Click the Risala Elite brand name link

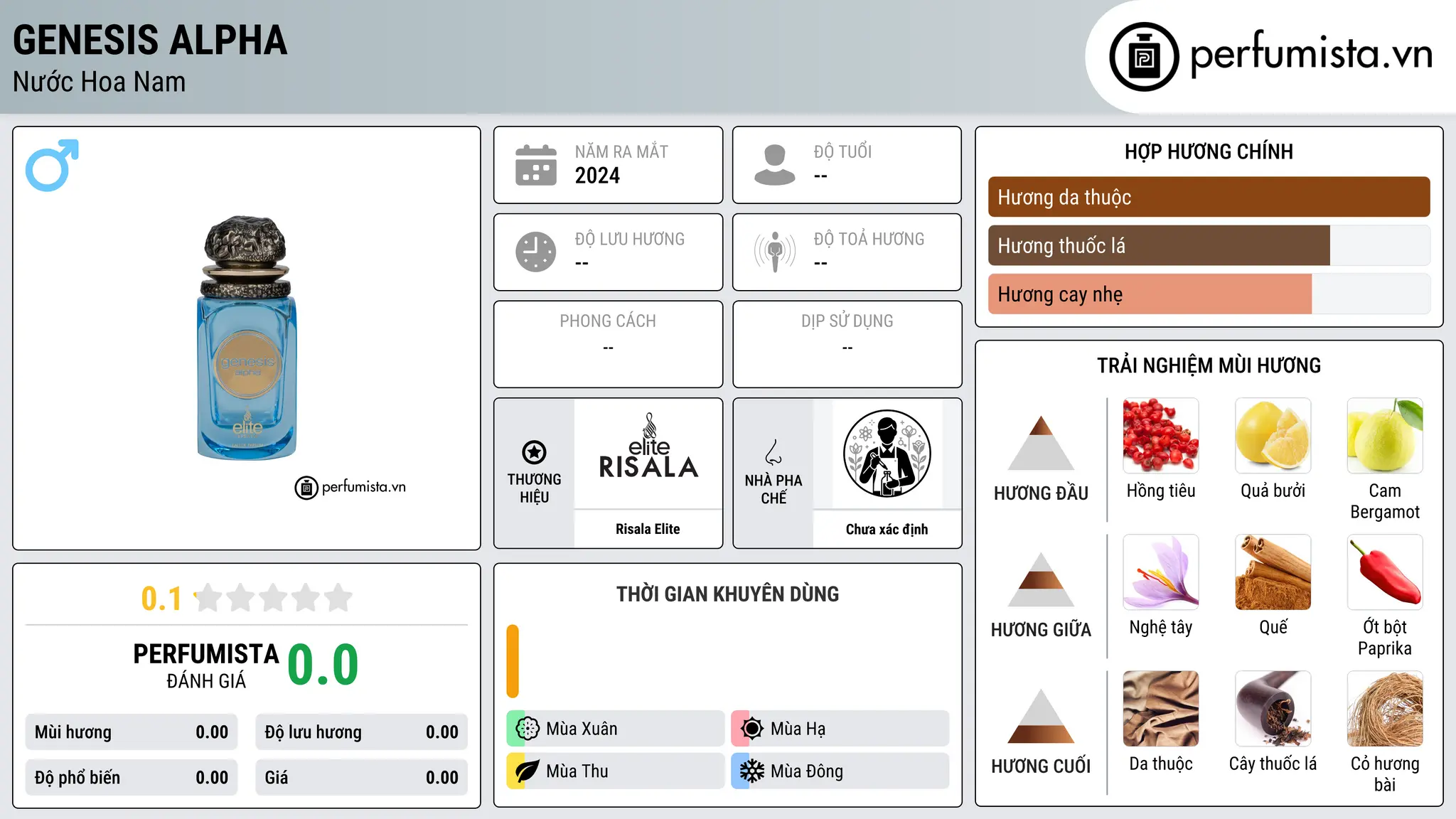click(648, 529)
